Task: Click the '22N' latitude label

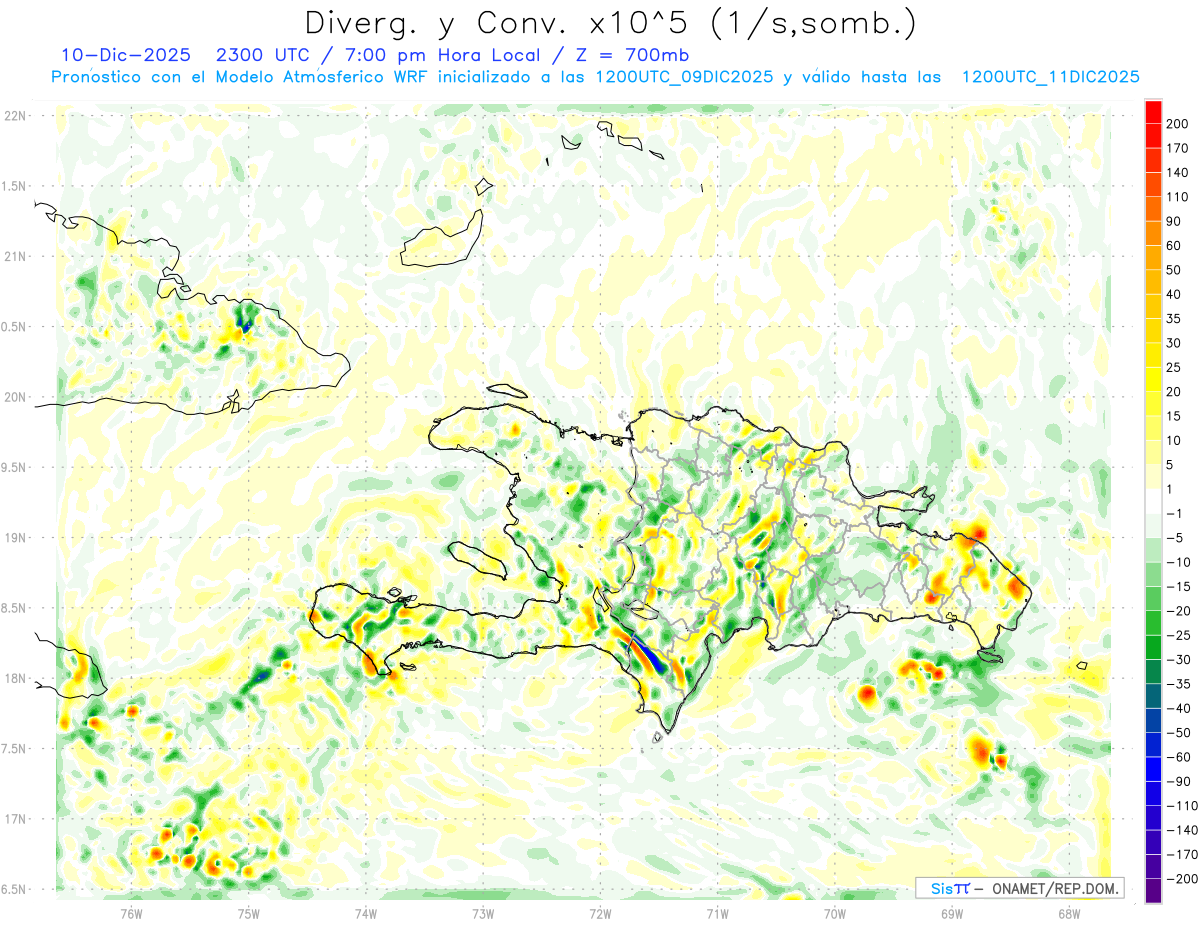Action: pos(14,116)
